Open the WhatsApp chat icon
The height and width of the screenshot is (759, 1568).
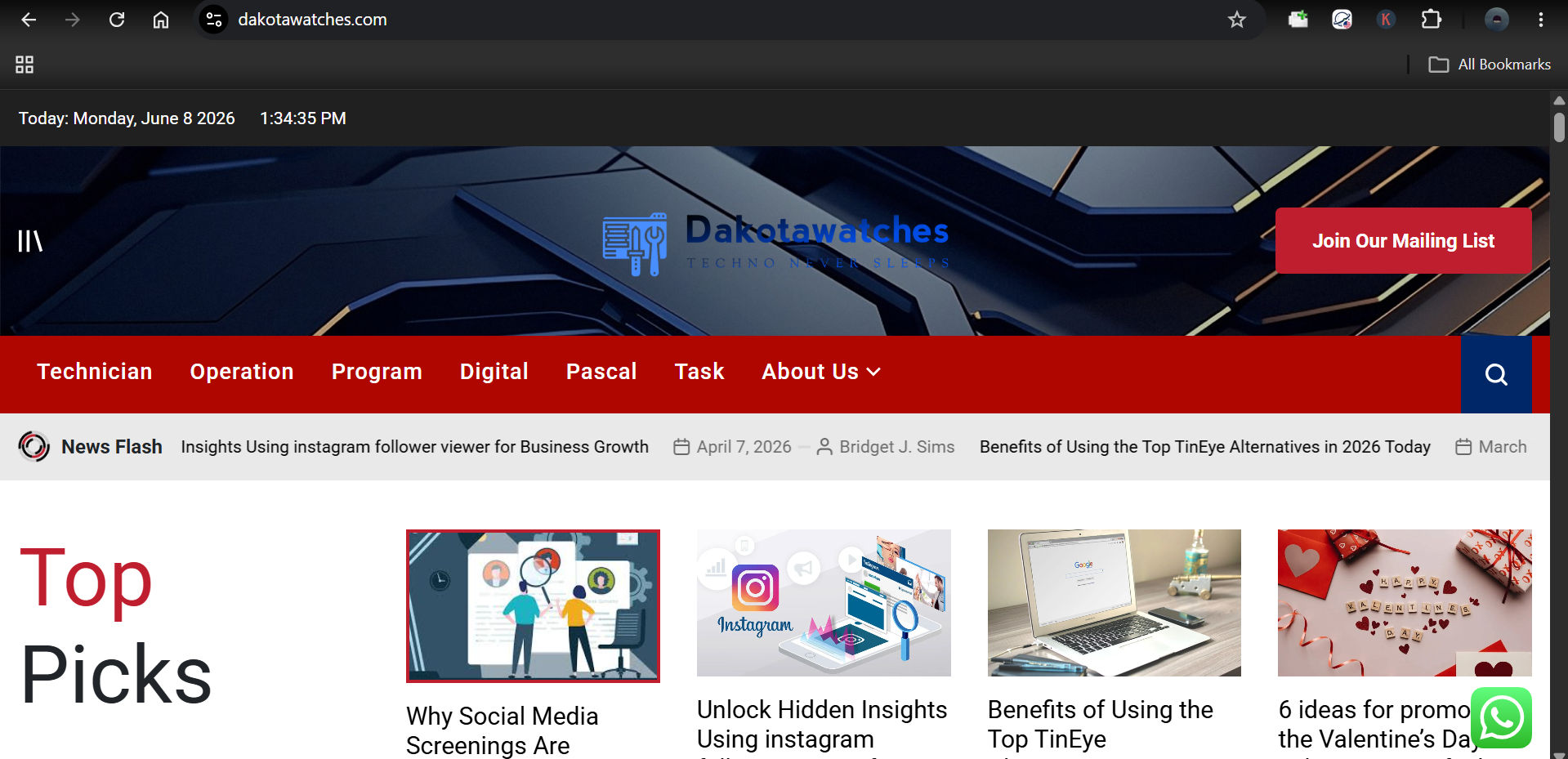click(x=1501, y=718)
